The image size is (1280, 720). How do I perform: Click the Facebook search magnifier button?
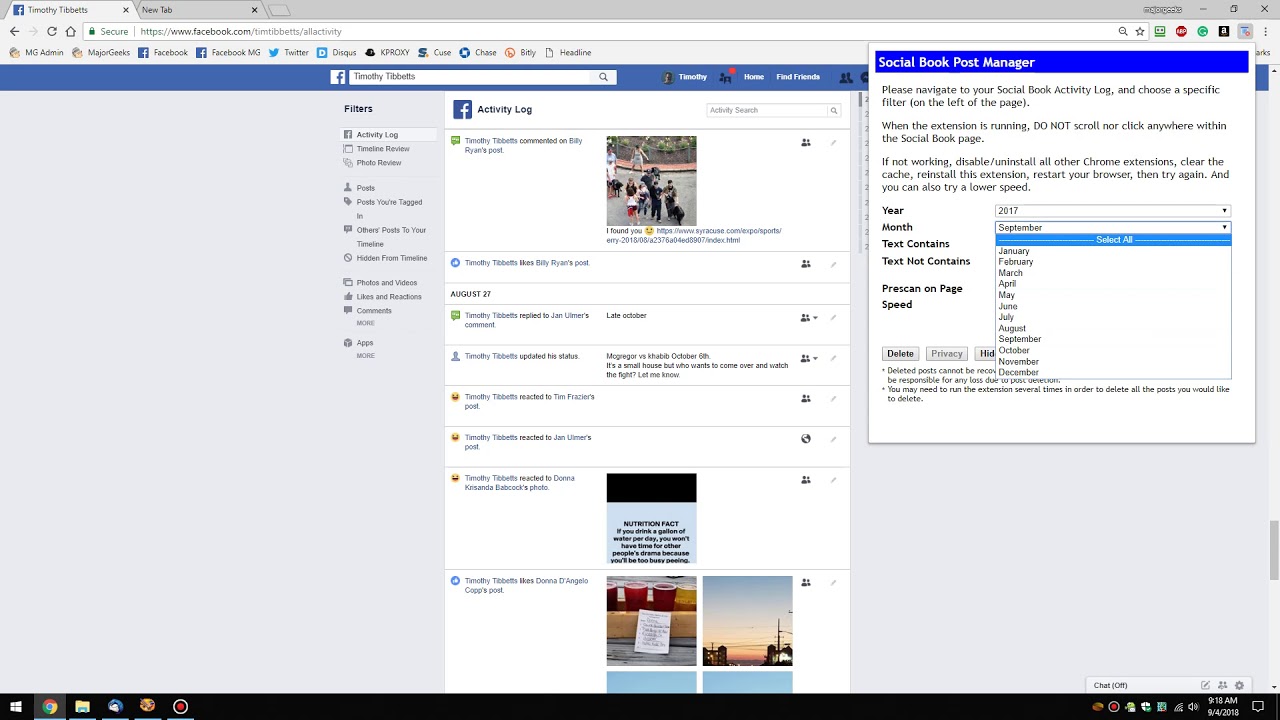(603, 77)
